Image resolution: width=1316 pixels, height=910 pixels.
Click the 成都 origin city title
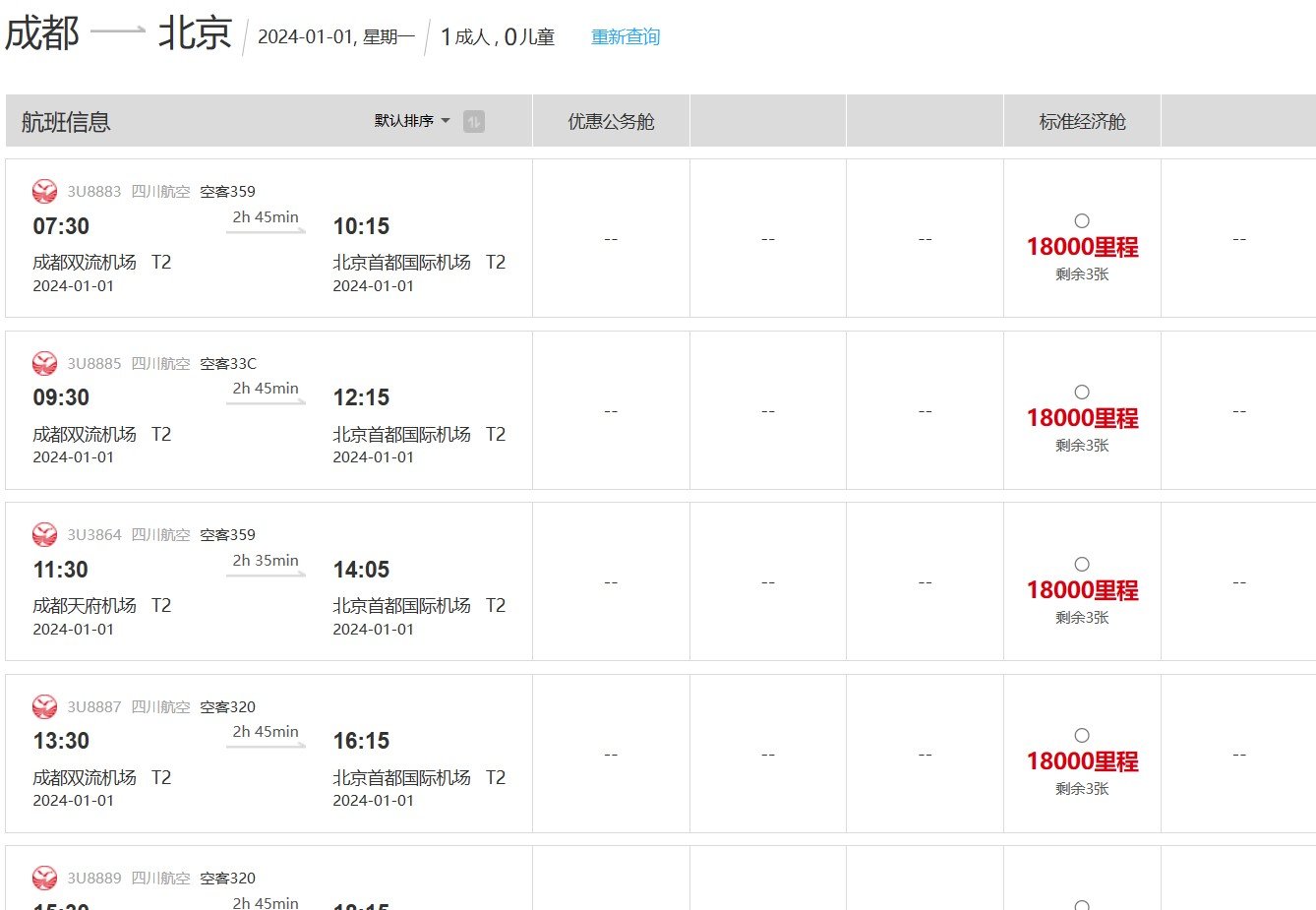click(41, 33)
